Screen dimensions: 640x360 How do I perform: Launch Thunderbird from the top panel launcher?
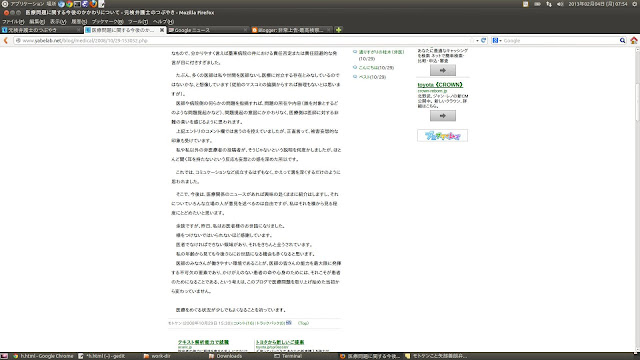pos(62,4)
